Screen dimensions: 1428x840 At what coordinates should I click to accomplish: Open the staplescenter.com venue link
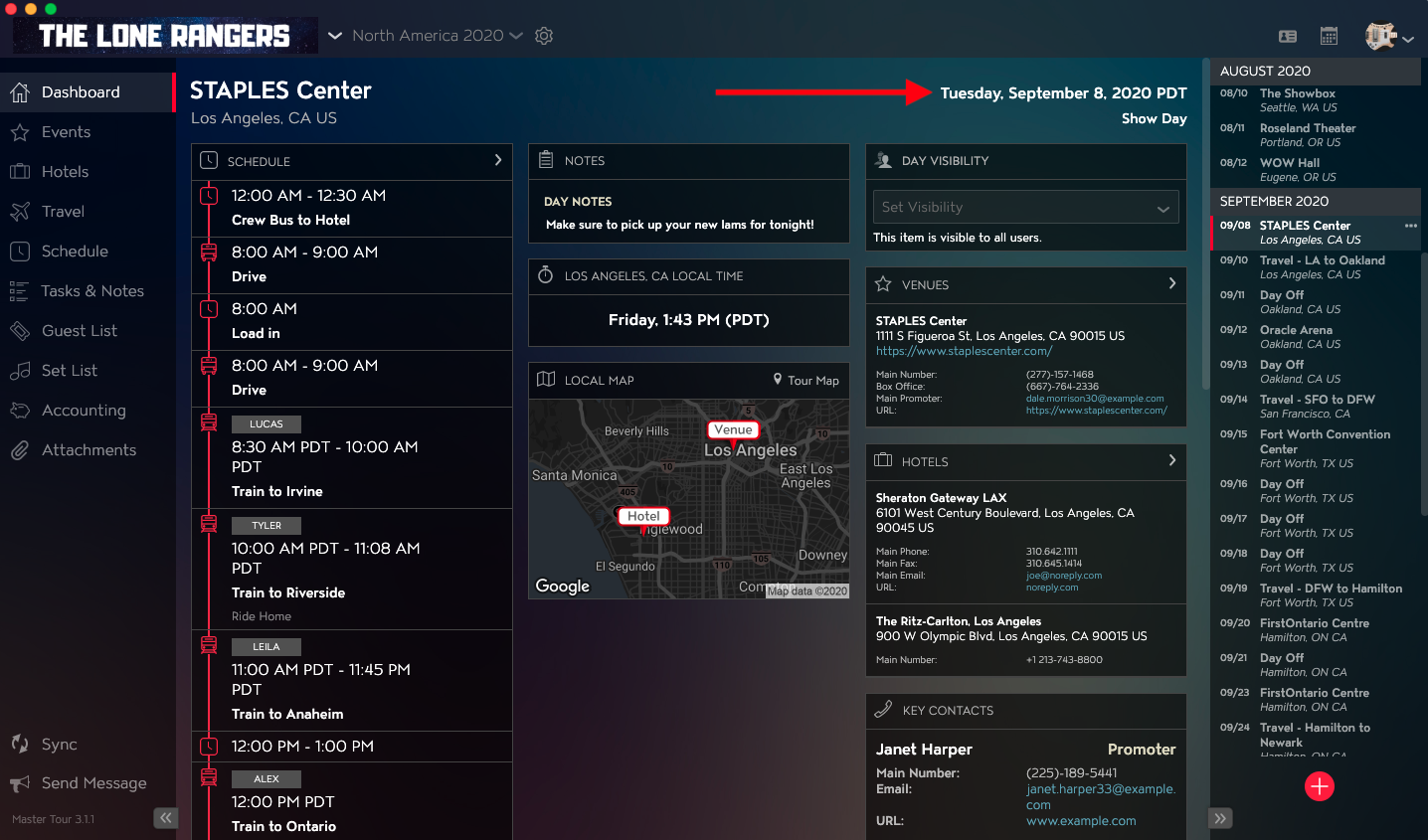tap(964, 351)
